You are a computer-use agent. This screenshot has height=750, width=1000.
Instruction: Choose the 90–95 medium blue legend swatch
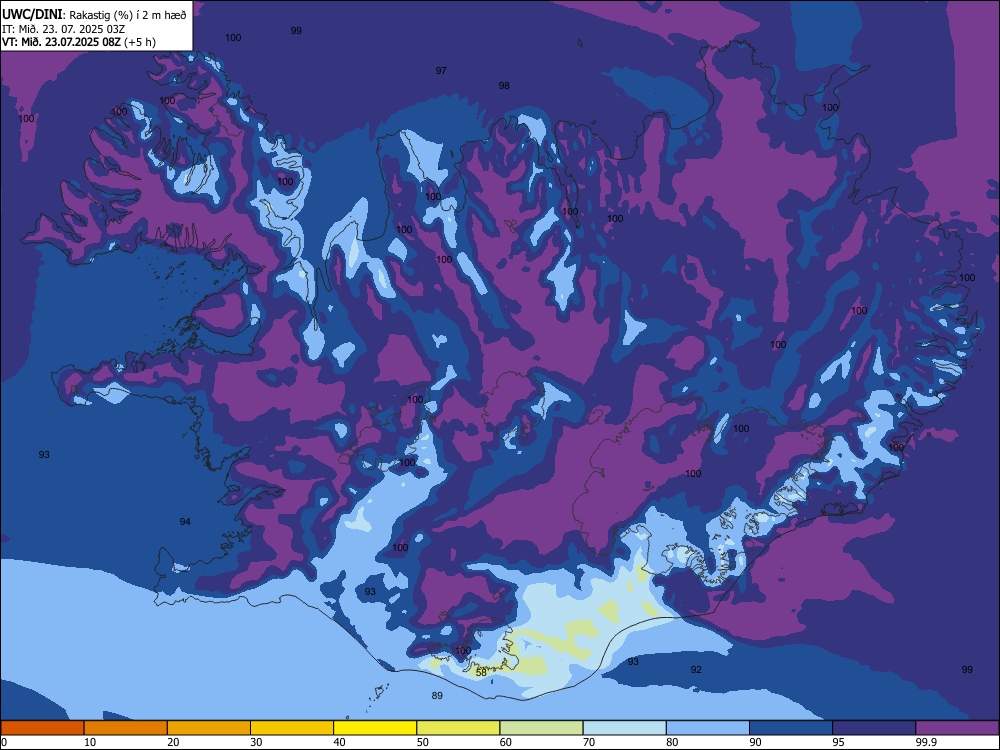tap(791, 728)
